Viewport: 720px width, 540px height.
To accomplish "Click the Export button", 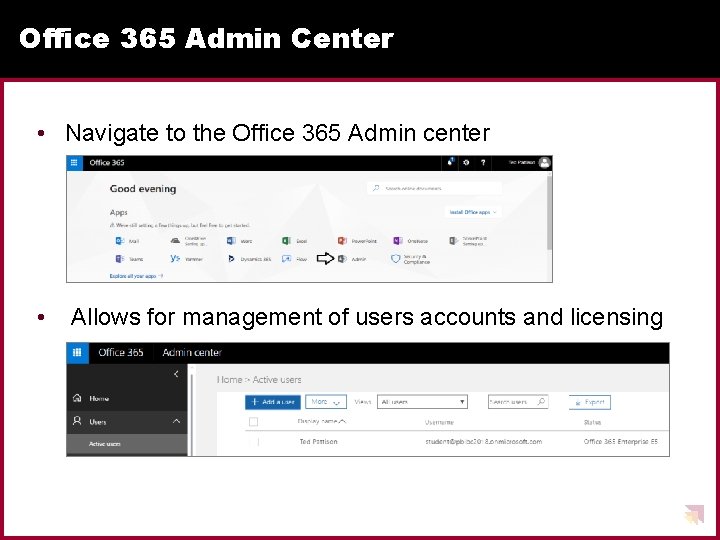I will pos(590,402).
